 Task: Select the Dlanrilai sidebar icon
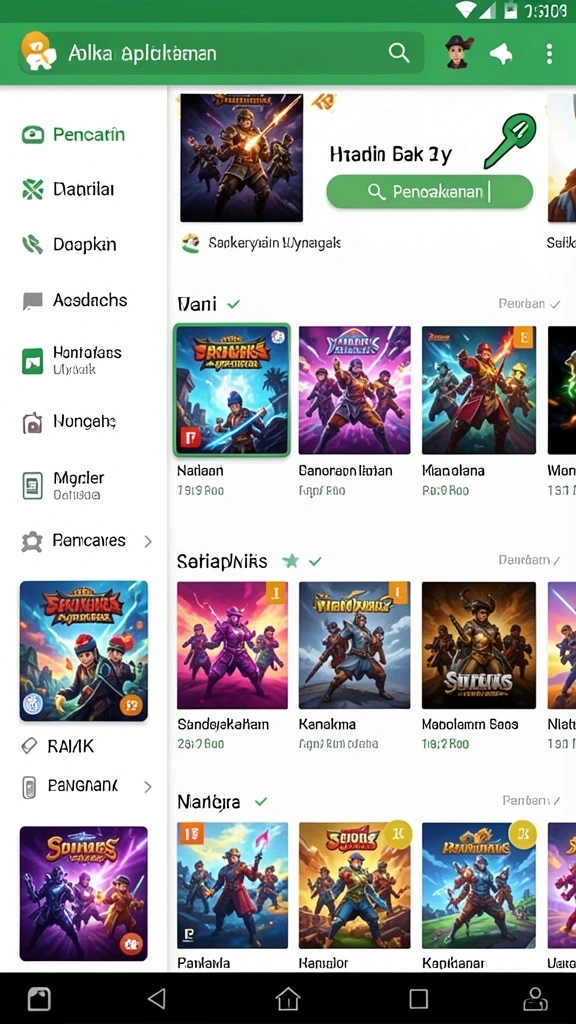pos(33,189)
